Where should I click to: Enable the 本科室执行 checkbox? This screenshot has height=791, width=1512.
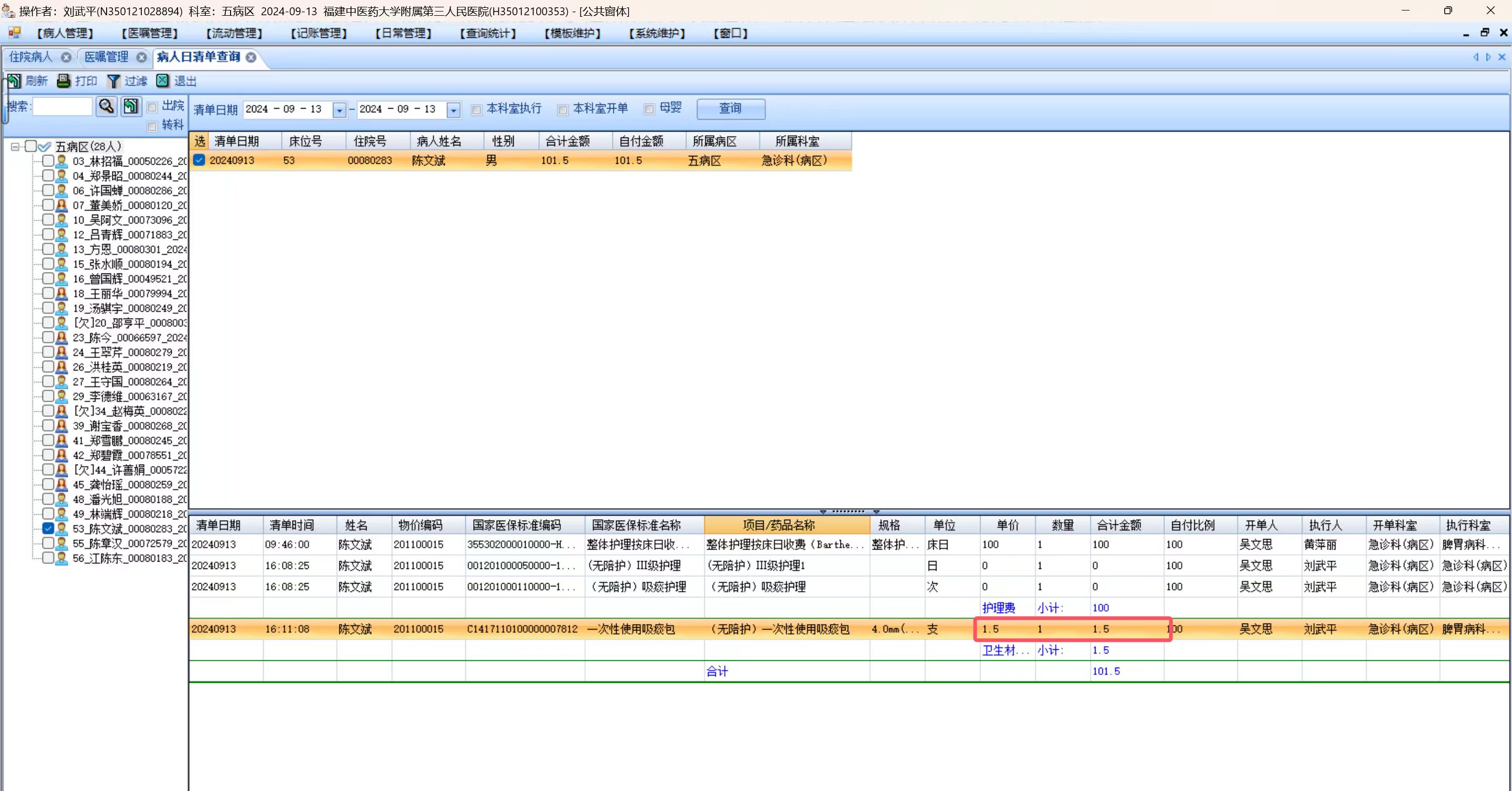coord(477,110)
